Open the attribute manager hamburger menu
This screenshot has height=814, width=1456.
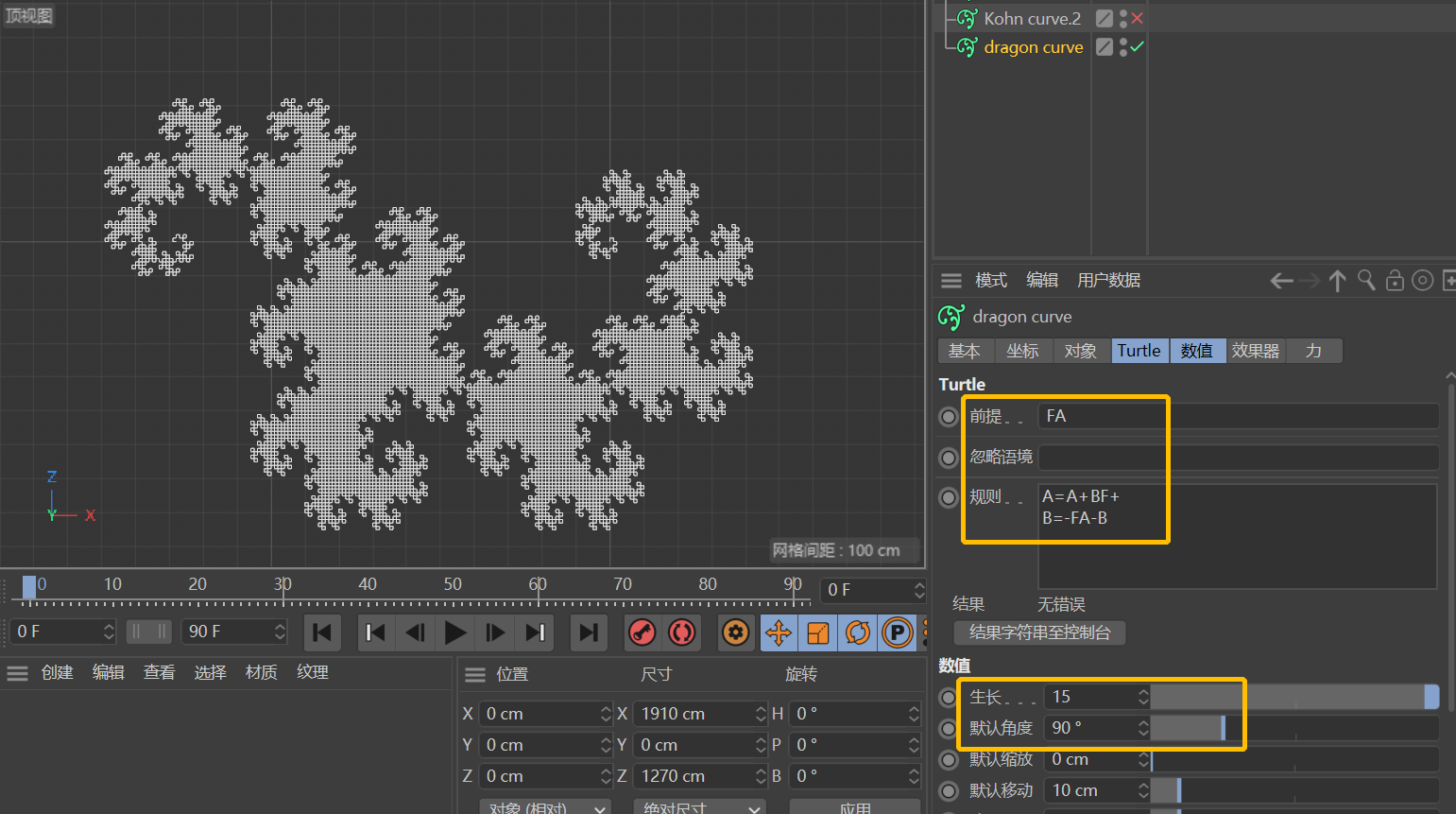coord(951,281)
